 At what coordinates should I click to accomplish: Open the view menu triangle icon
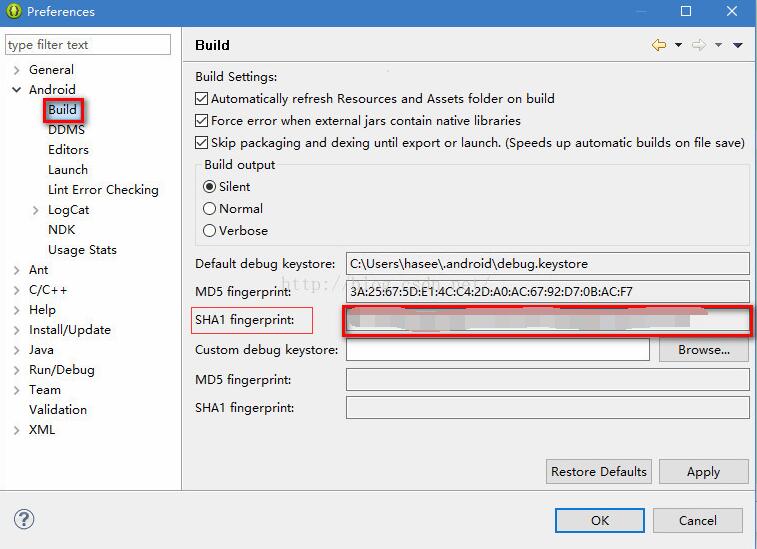[738, 46]
